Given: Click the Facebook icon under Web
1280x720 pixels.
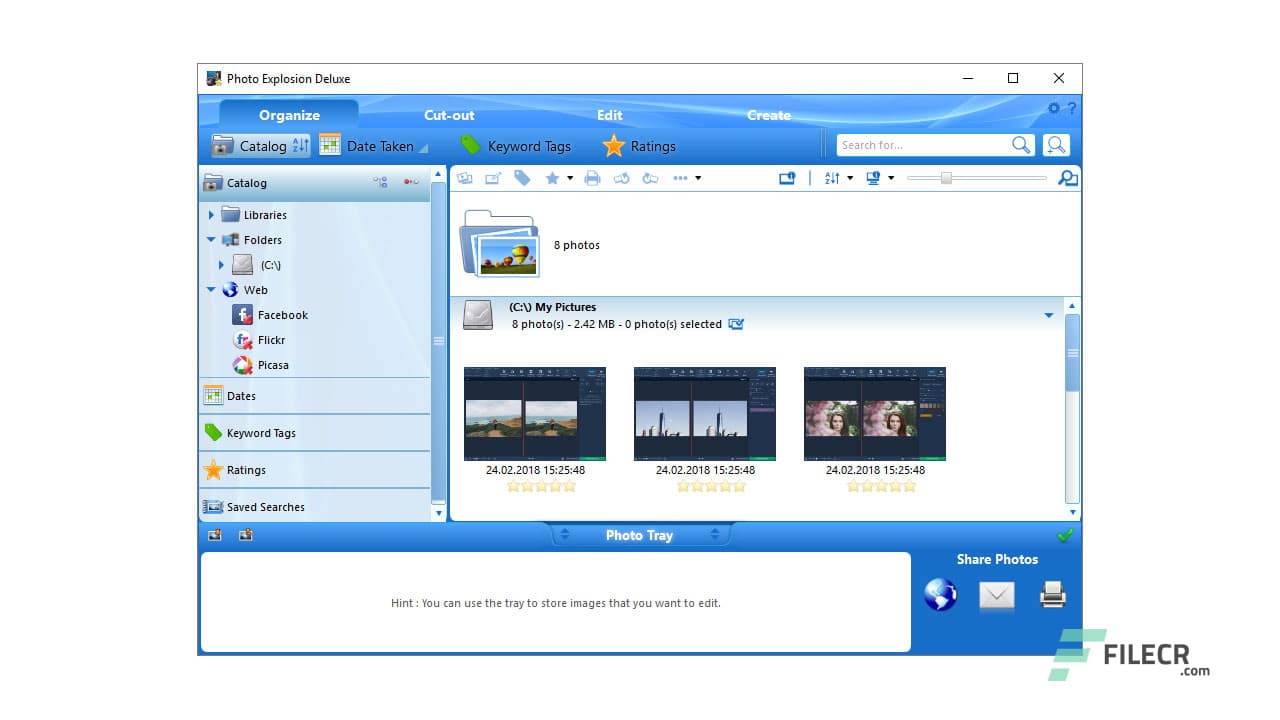Looking at the screenshot, I should tap(242, 314).
